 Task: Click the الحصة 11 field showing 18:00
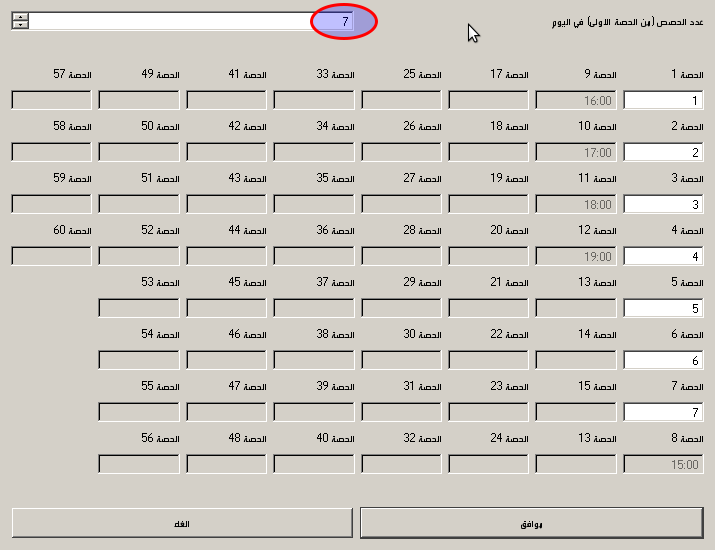[576, 204]
